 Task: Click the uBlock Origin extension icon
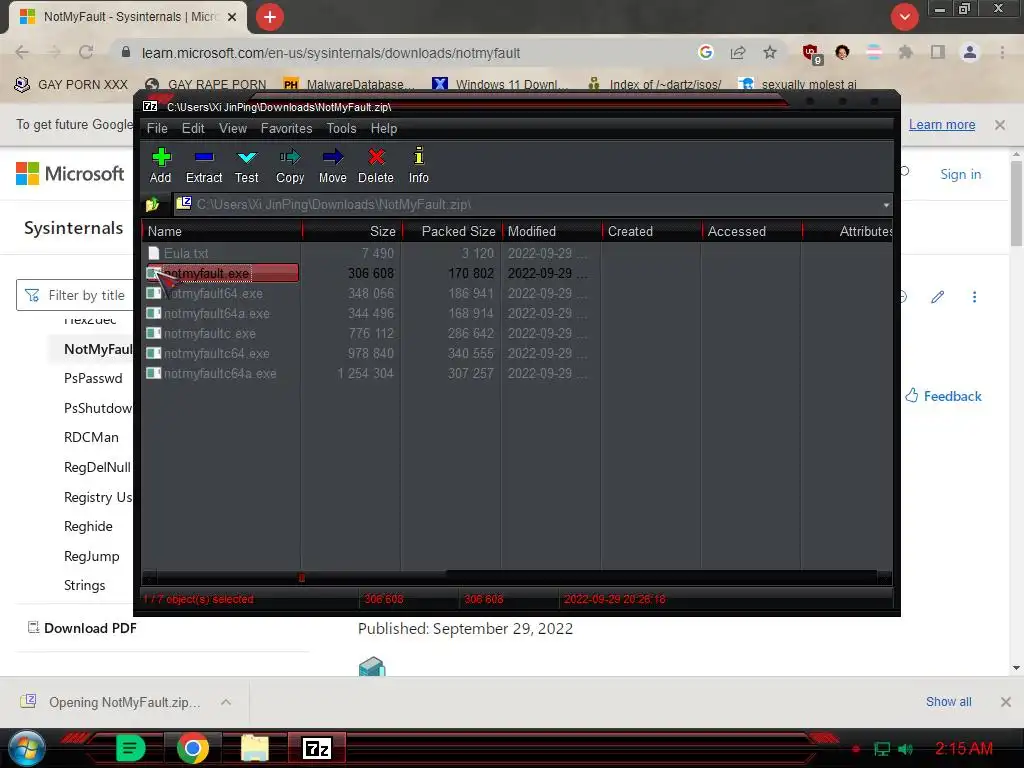click(812, 54)
